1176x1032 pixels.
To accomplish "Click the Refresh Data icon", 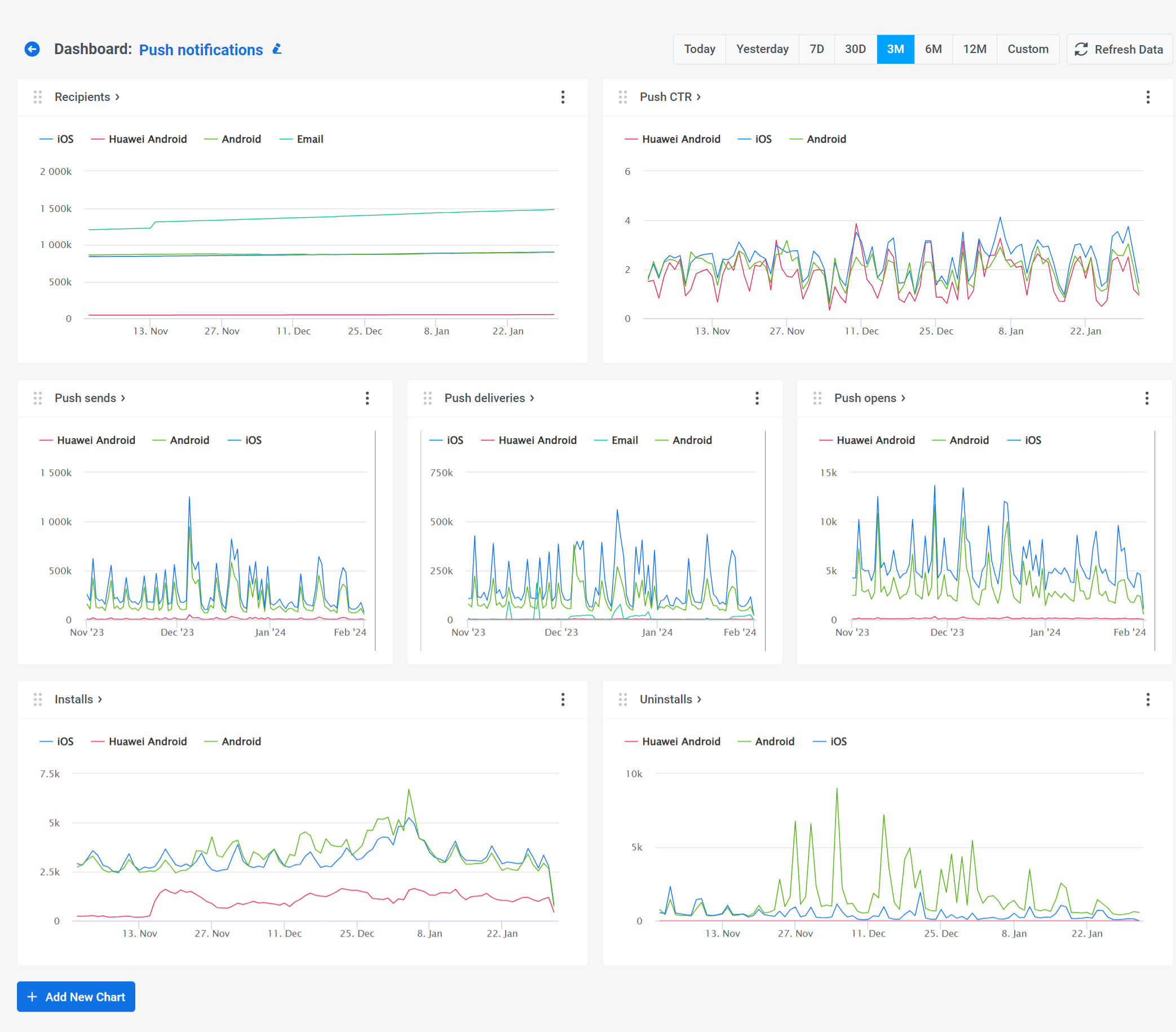I will click(x=1079, y=48).
